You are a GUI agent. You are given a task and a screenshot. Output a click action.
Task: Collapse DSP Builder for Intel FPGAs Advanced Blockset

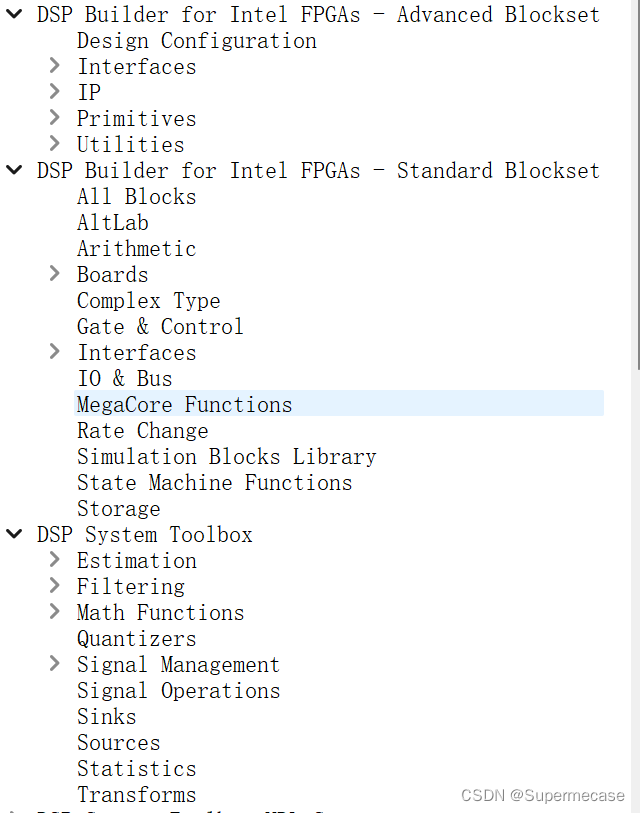click(x=14, y=14)
